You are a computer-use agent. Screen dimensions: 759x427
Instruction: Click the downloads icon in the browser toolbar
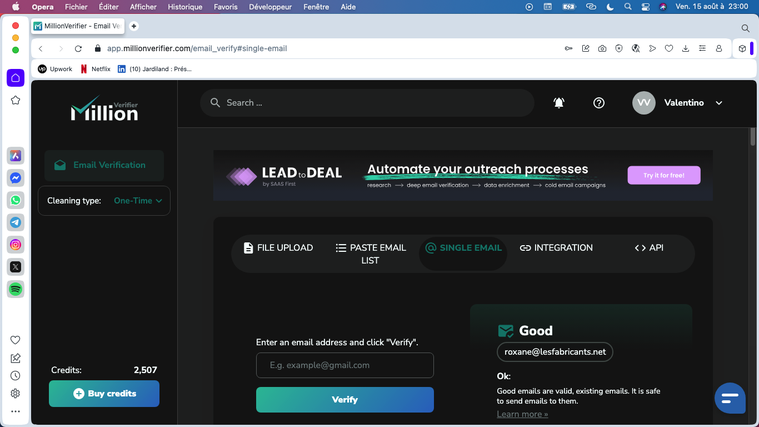click(x=685, y=48)
